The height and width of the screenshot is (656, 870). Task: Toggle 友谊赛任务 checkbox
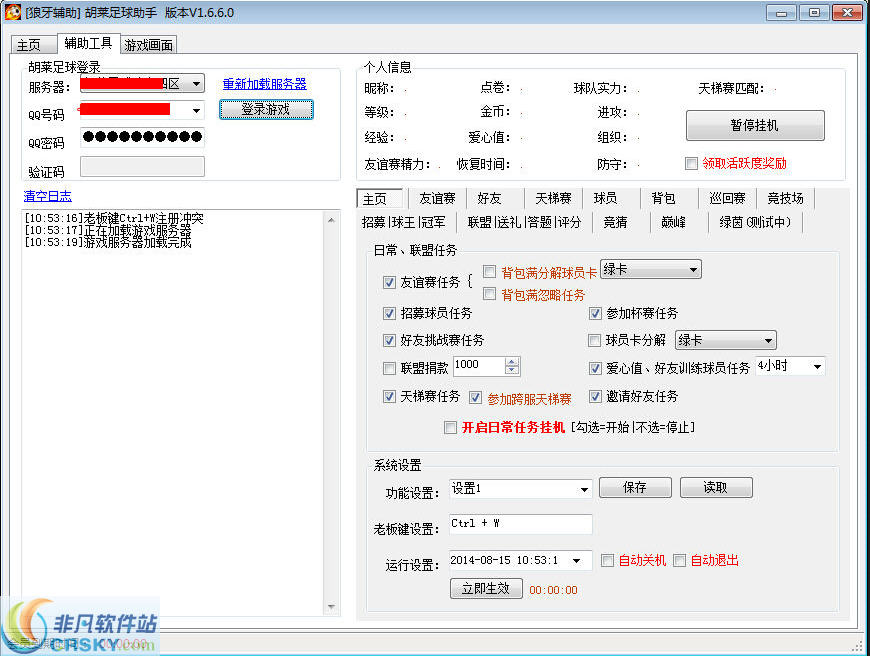(389, 282)
